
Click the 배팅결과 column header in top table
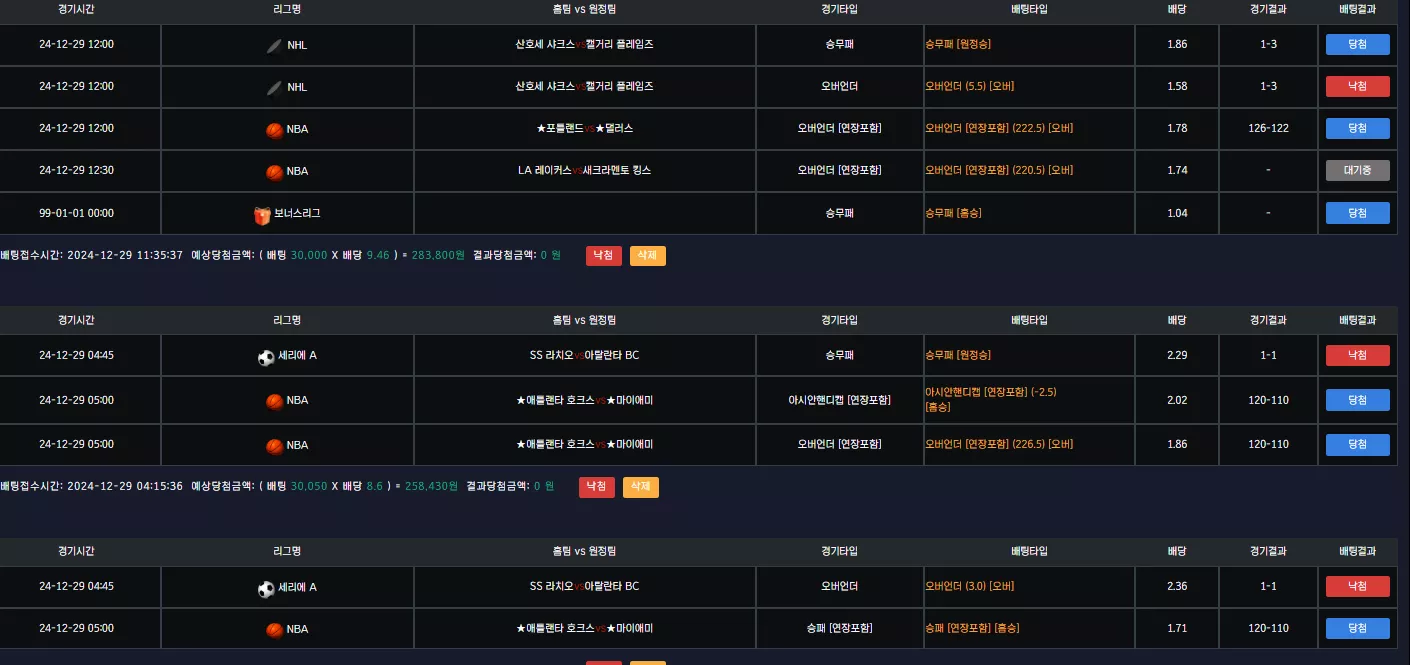tap(1358, 10)
